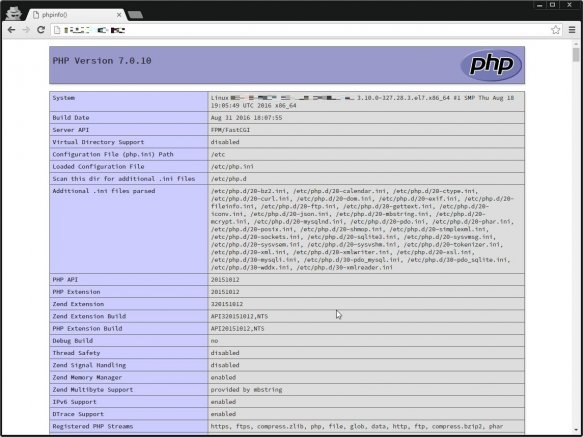This screenshot has width=583, height=437.
Task: Close the browser window
Action: [x=569, y=5]
